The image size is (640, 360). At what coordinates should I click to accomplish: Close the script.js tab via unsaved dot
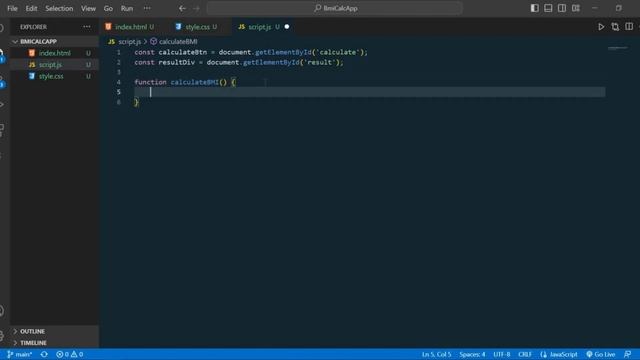click(x=287, y=27)
